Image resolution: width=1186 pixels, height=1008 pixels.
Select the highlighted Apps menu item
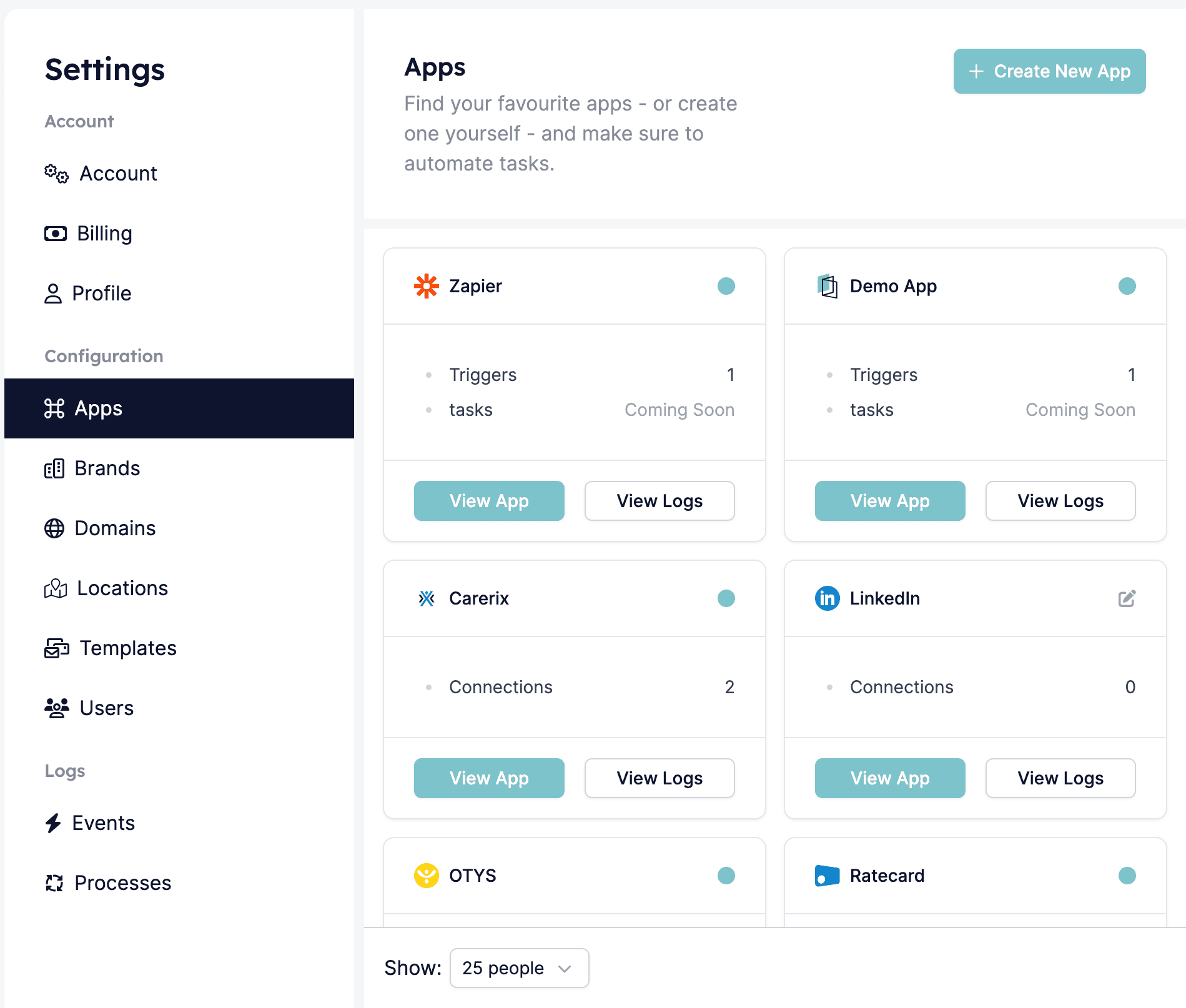click(179, 408)
